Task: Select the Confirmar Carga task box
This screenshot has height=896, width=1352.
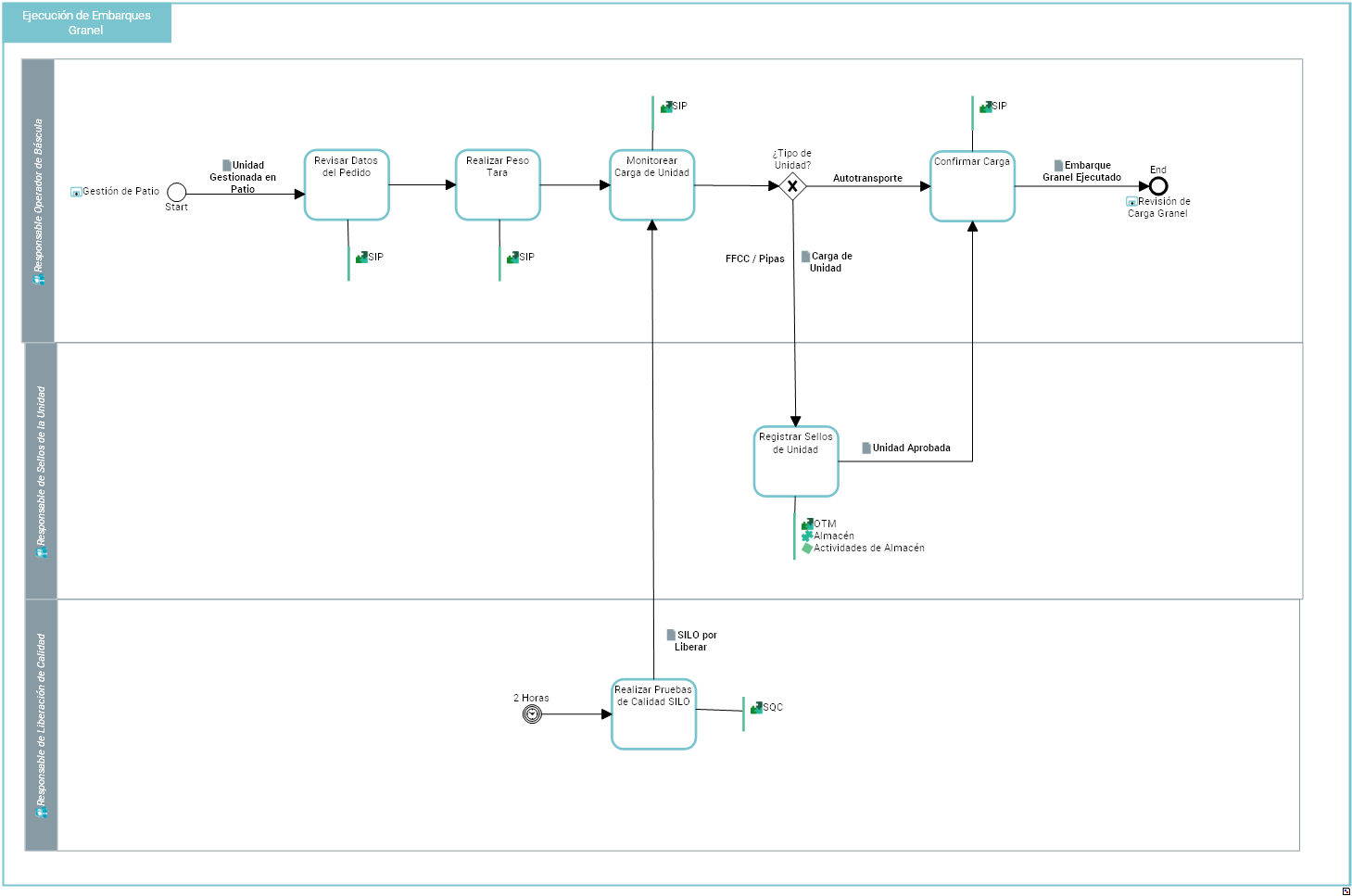Action: pos(972,186)
